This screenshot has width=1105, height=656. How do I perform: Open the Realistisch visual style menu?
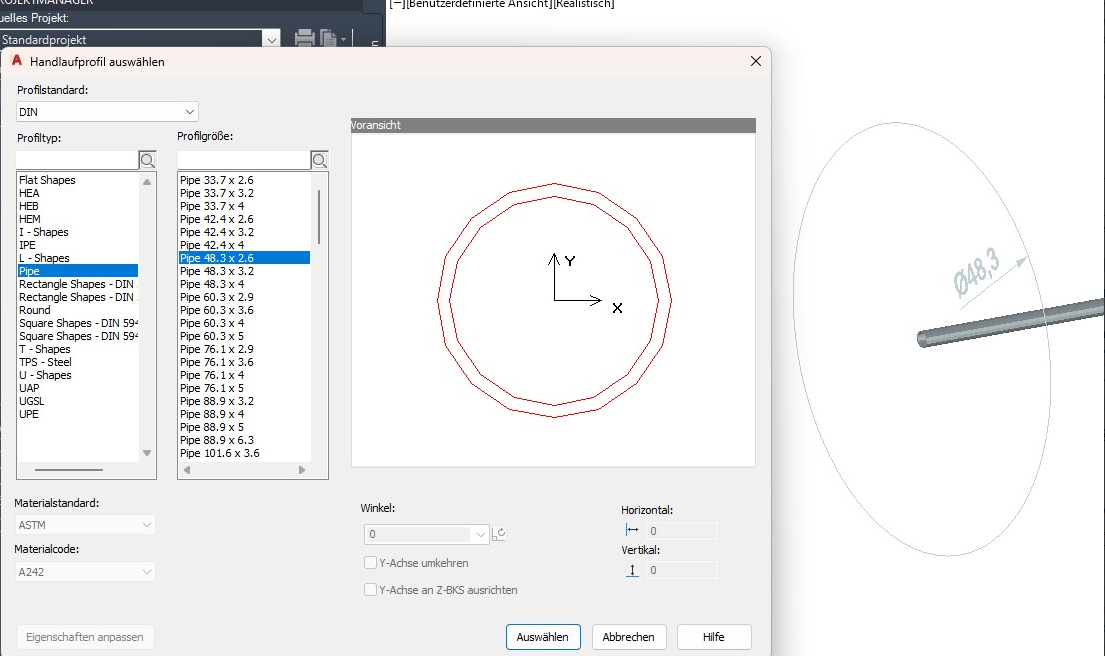pyautogui.click(x=581, y=4)
